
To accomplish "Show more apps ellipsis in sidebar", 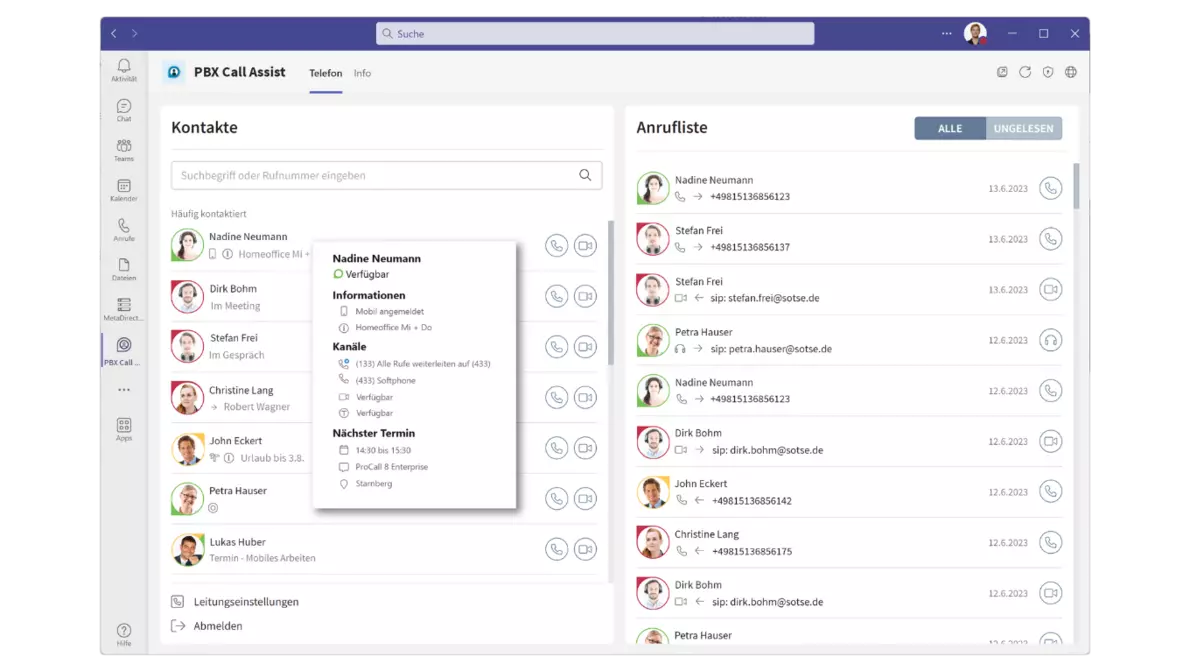I will [124, 389].
